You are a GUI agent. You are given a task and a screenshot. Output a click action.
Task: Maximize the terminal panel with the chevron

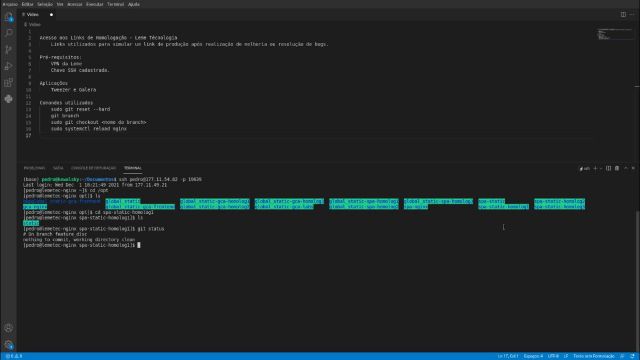tap(626, 168)
